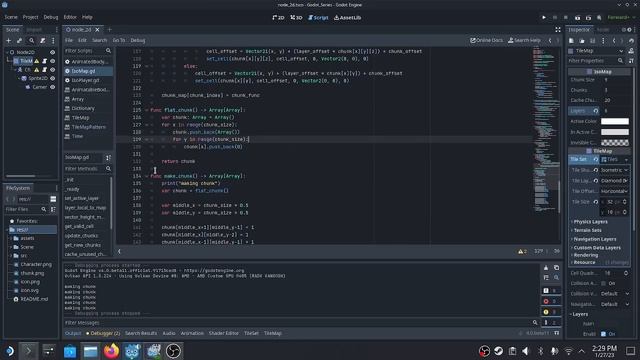
Task: Open the Scene dock's three-dot options menu
Action: coord(53,40)
